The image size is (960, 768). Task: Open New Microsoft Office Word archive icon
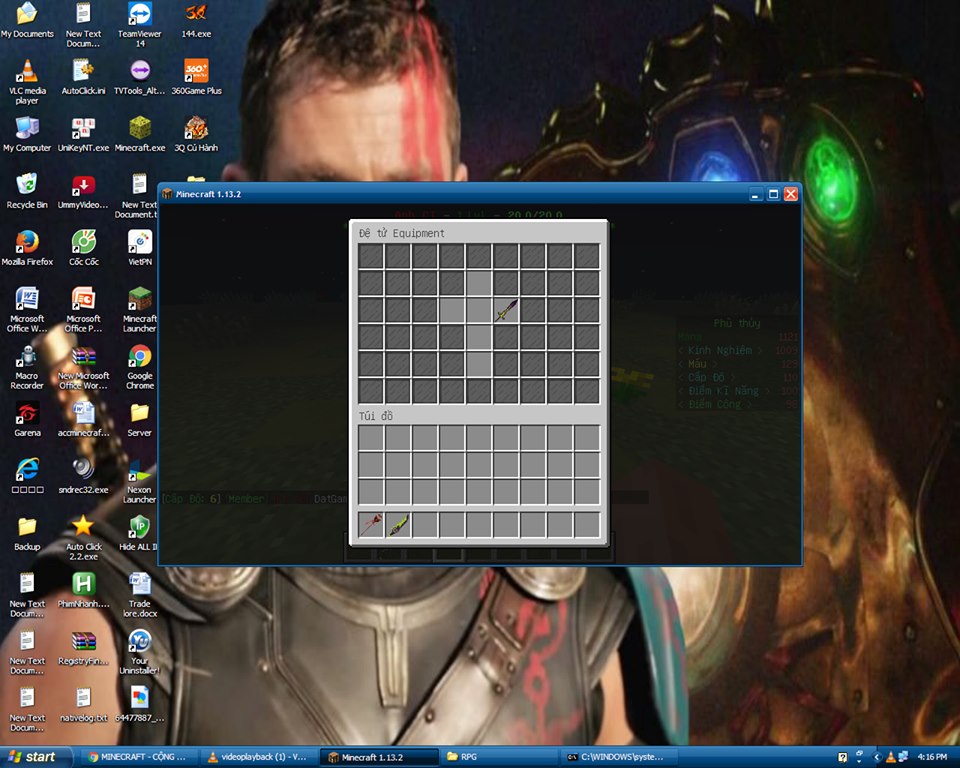tap(83, 366)
